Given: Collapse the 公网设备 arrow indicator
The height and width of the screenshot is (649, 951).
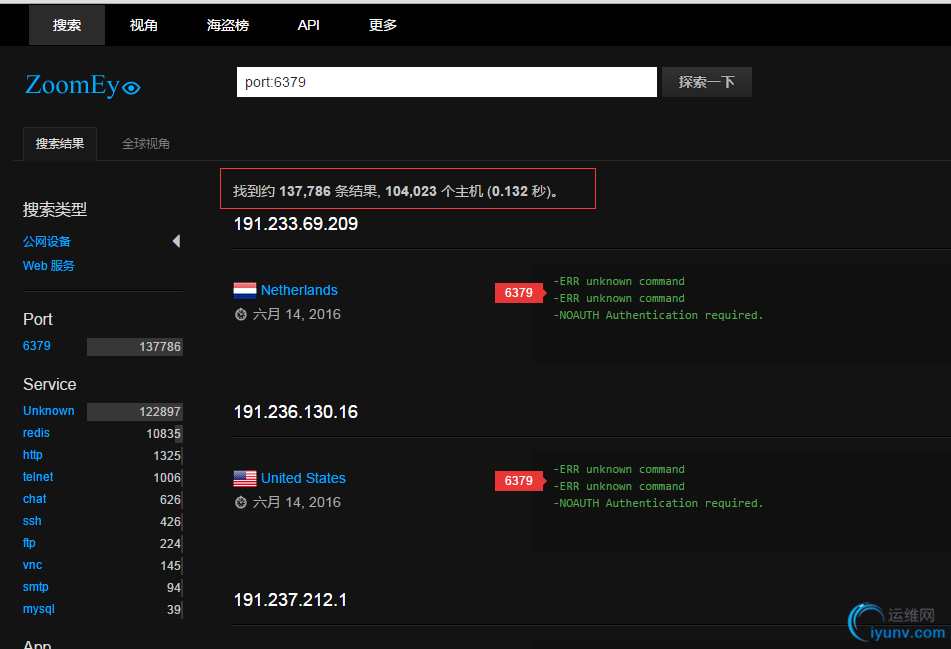Looking at the screenshot, I should point(176,241).
